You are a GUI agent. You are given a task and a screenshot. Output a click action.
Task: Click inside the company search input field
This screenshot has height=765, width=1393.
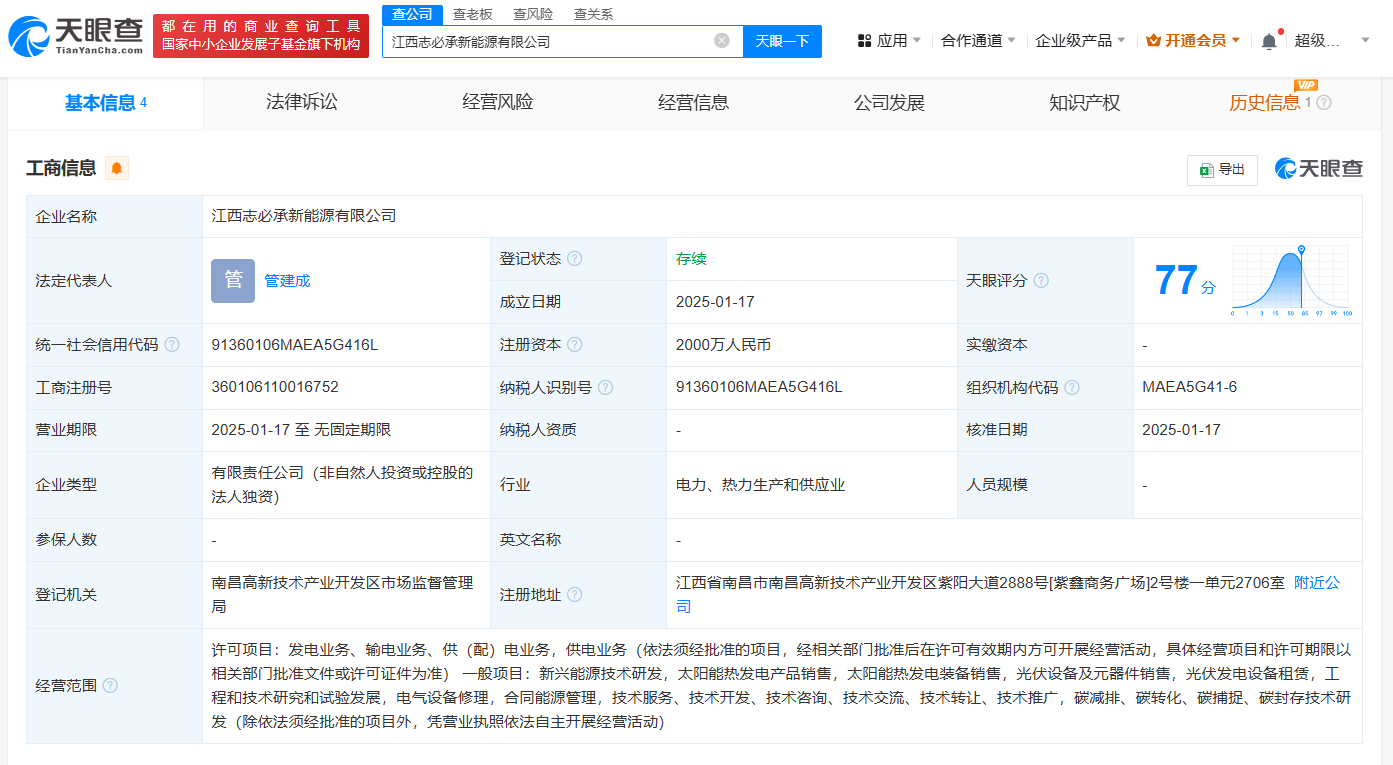tap(550, 40)
